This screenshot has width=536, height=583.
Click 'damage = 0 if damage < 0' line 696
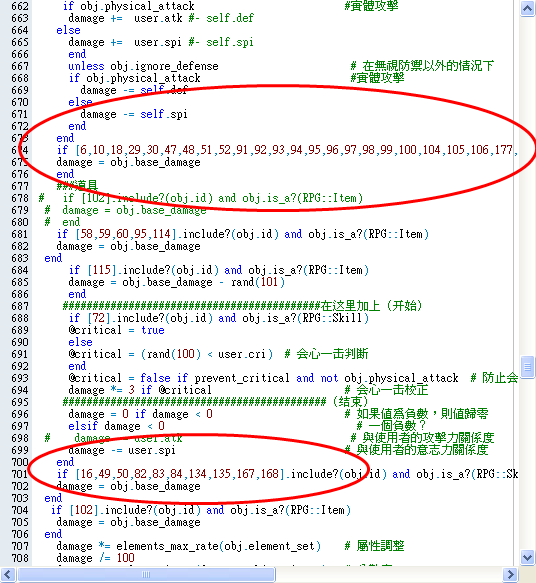[x=140, y=414]
